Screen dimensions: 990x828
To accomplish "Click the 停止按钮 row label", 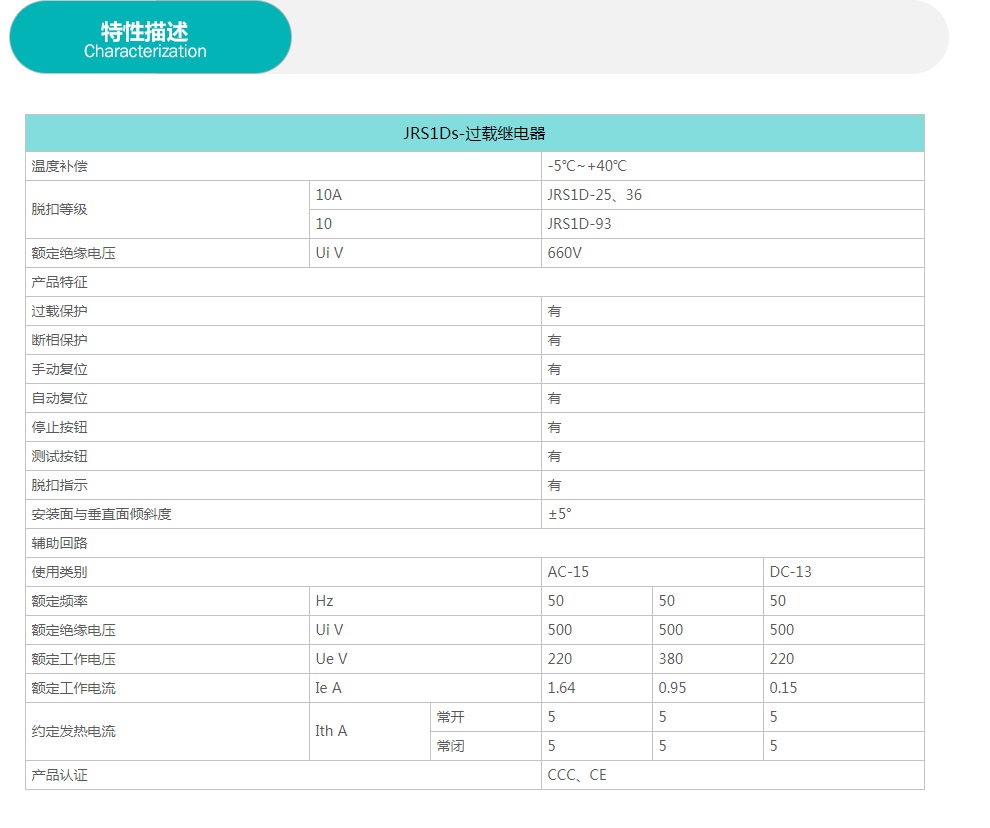I will tap(59, 428).
